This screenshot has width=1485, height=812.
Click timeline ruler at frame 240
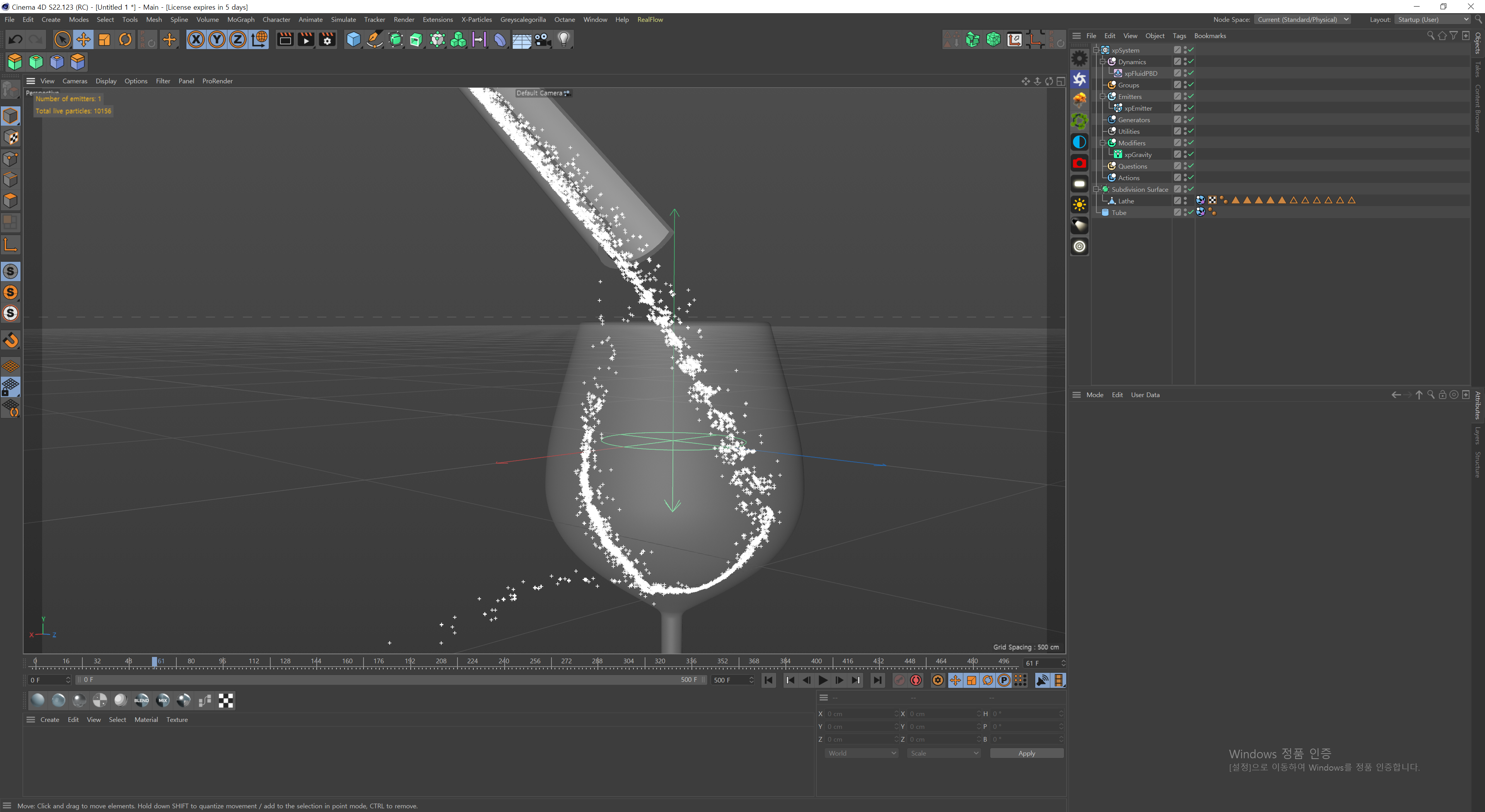(504, 662)
